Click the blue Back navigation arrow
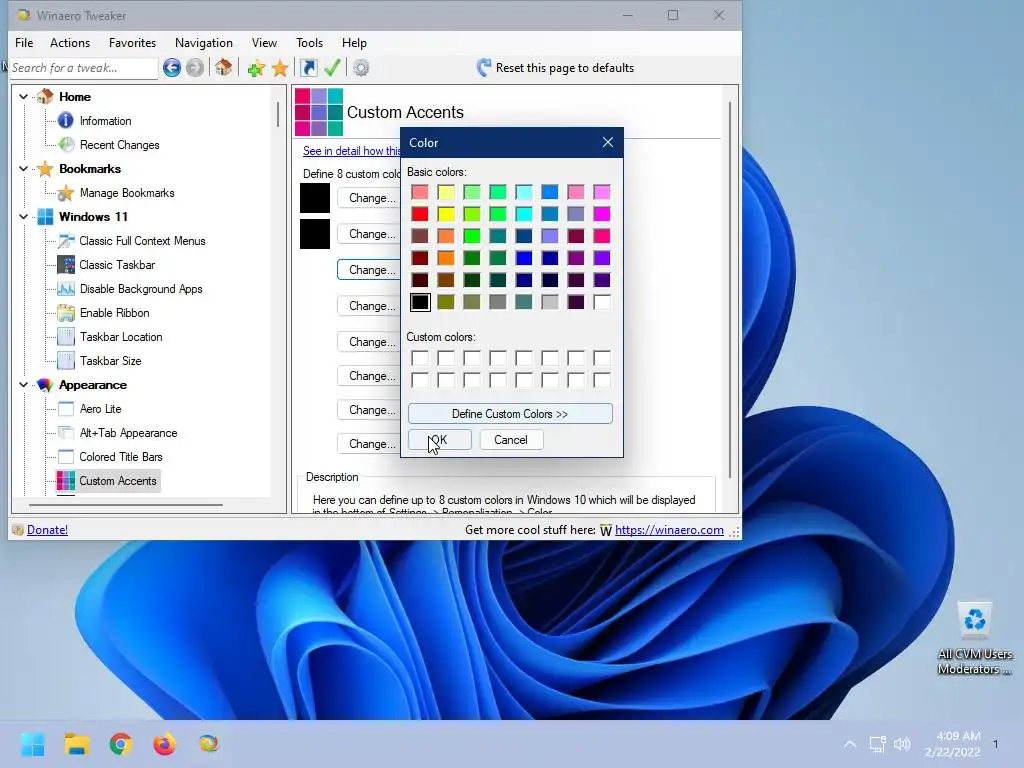1024x768 pixels. click(x=172, y=67)
